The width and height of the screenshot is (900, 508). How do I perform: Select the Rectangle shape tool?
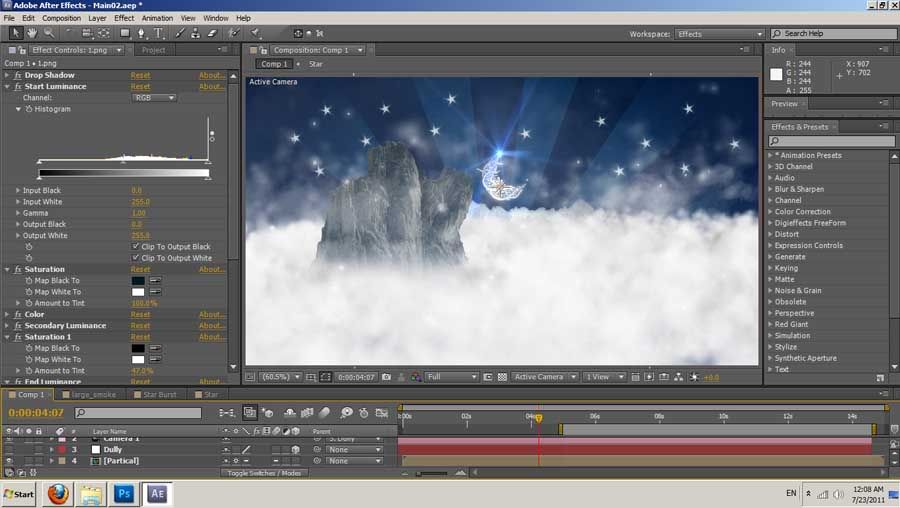coord(125,33)
